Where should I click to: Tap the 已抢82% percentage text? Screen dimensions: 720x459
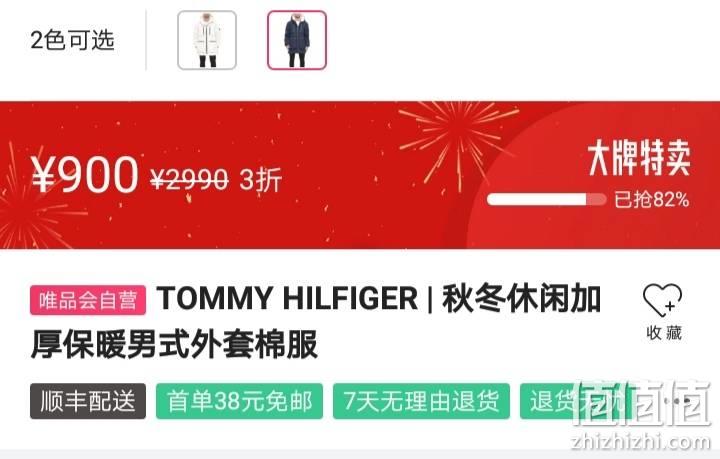pyautogui.click(x=652, y=200)
